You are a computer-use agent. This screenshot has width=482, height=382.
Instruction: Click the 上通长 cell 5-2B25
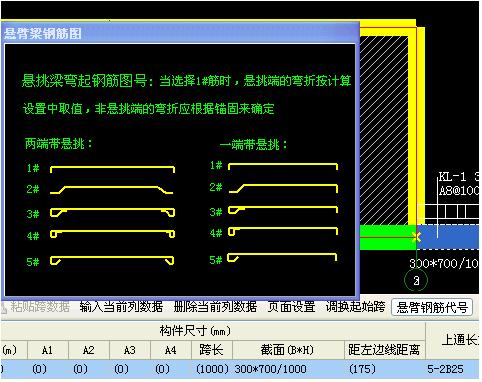click(x=445, y=369)
